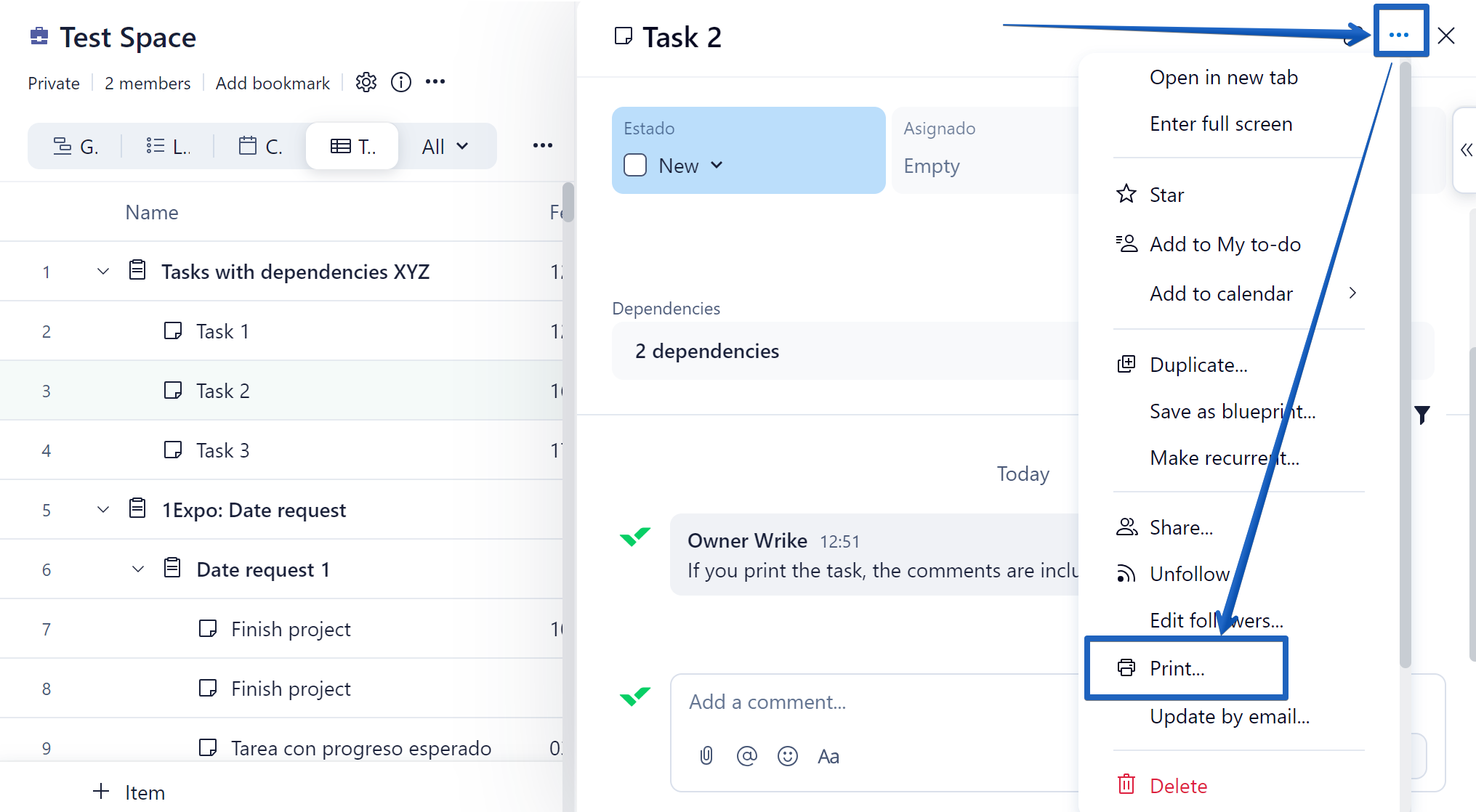
Task: Click the dropdown menu vertical scrollbar
Action: click(x=1405, y=363)
